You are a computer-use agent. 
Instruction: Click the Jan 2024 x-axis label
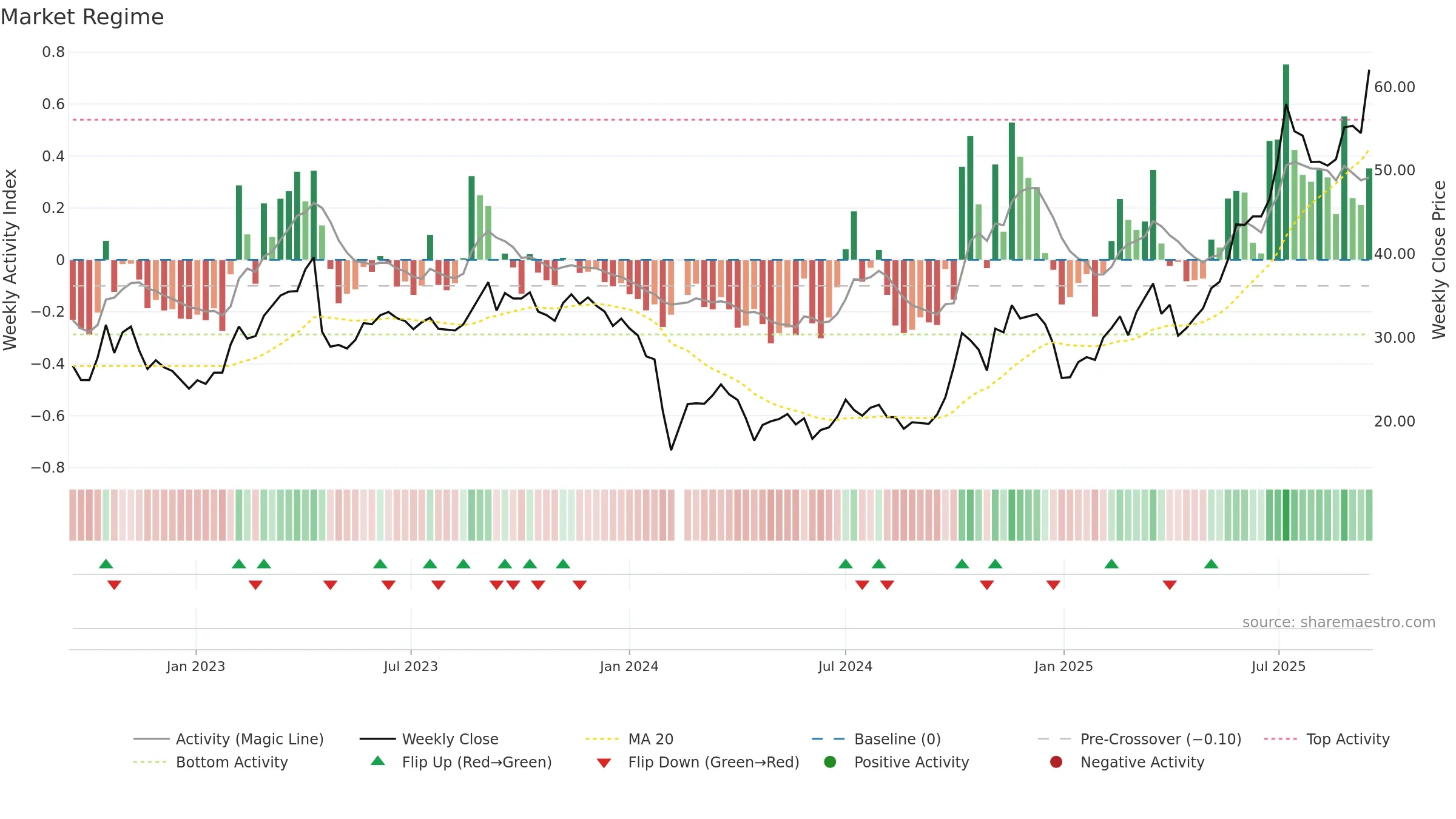tap(629, 666)
